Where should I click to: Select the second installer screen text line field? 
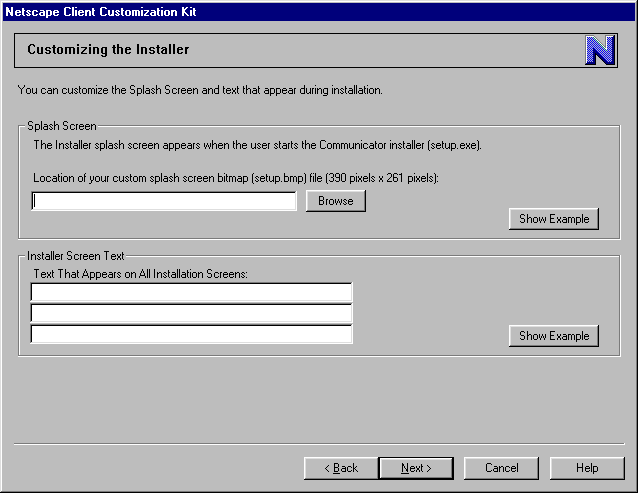191,313
